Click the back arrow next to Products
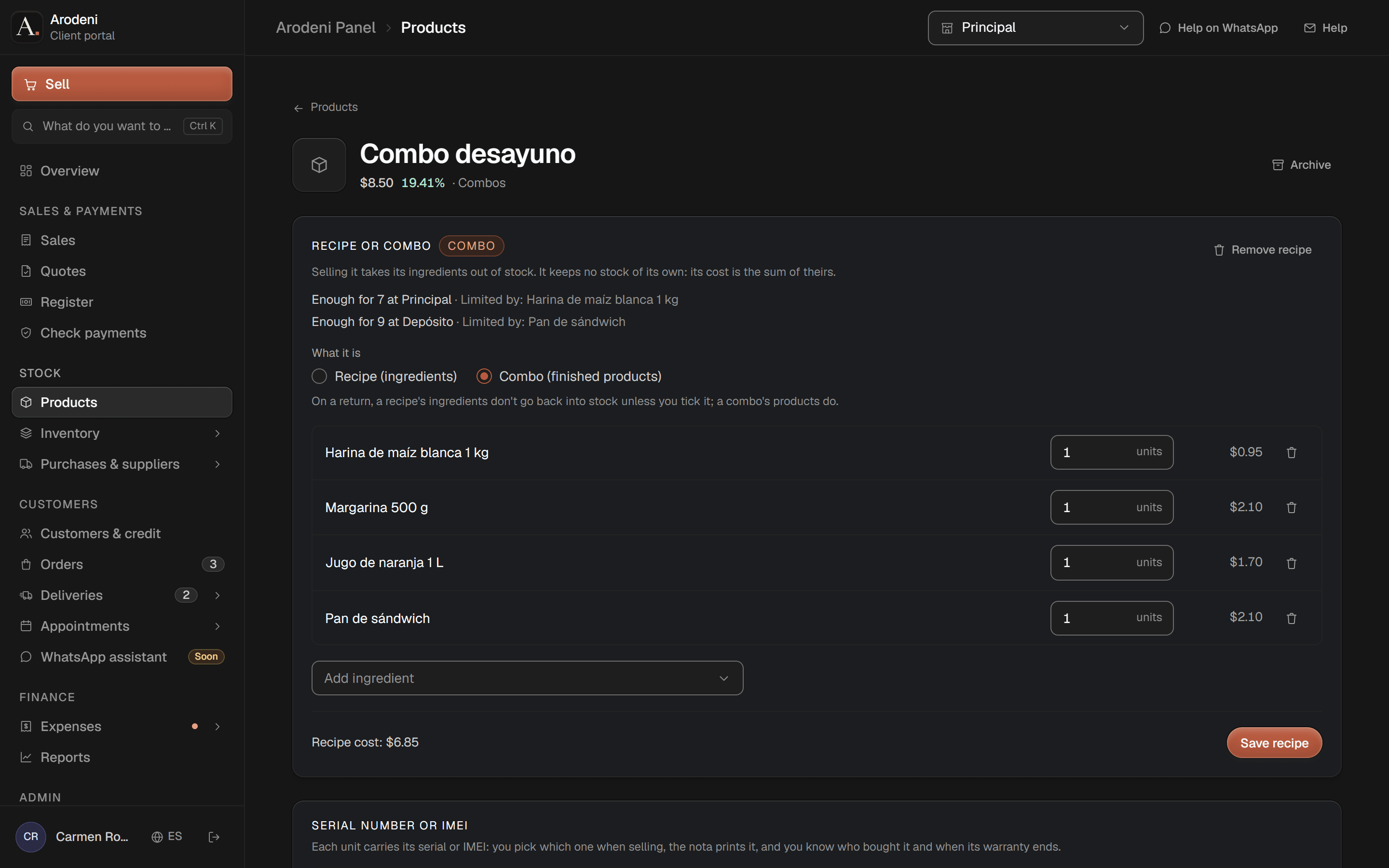The image size is (1389, 868). click(x=299, y=108)
